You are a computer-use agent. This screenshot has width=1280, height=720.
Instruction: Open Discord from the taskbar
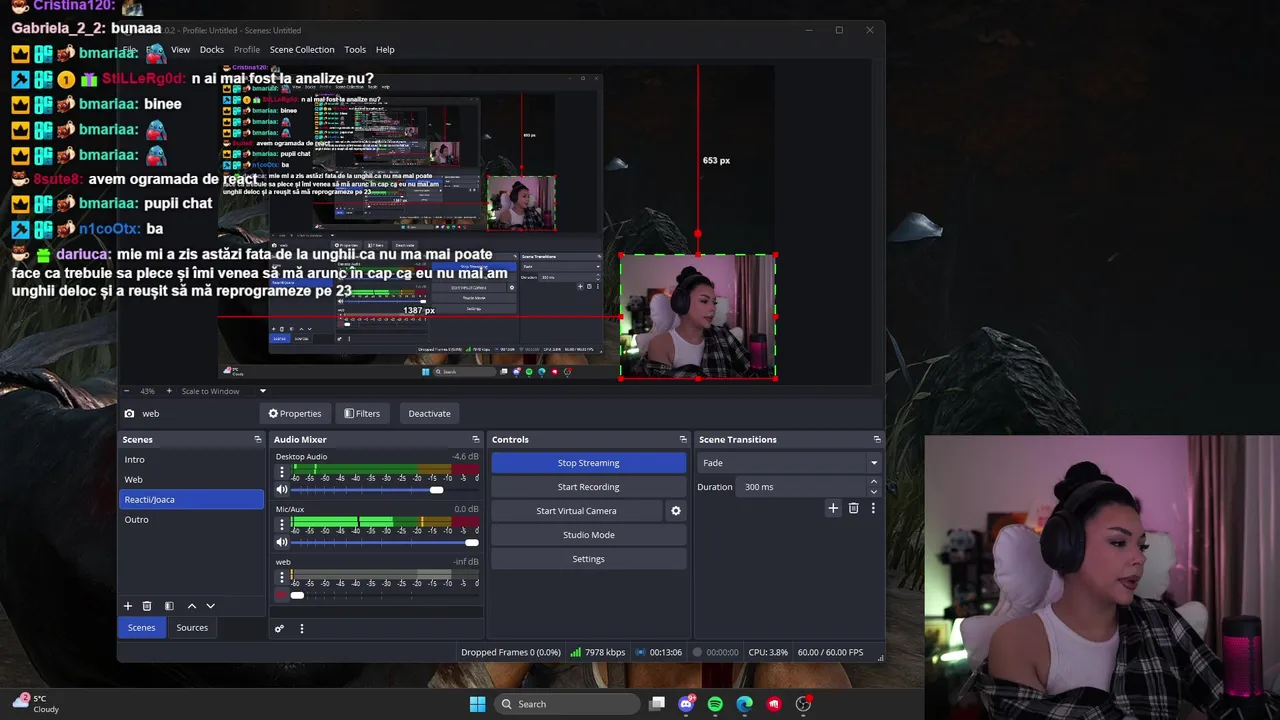pos(686,704)
